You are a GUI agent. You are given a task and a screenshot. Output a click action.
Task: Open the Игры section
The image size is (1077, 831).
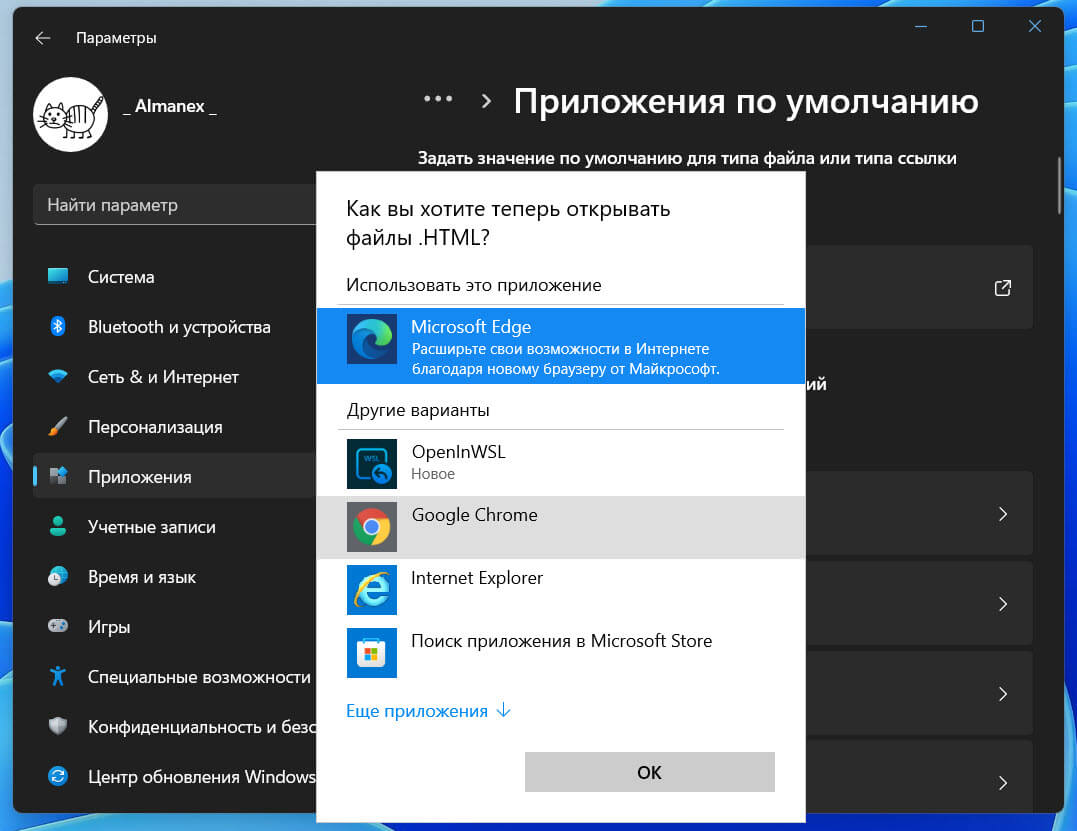click(174, 627)
